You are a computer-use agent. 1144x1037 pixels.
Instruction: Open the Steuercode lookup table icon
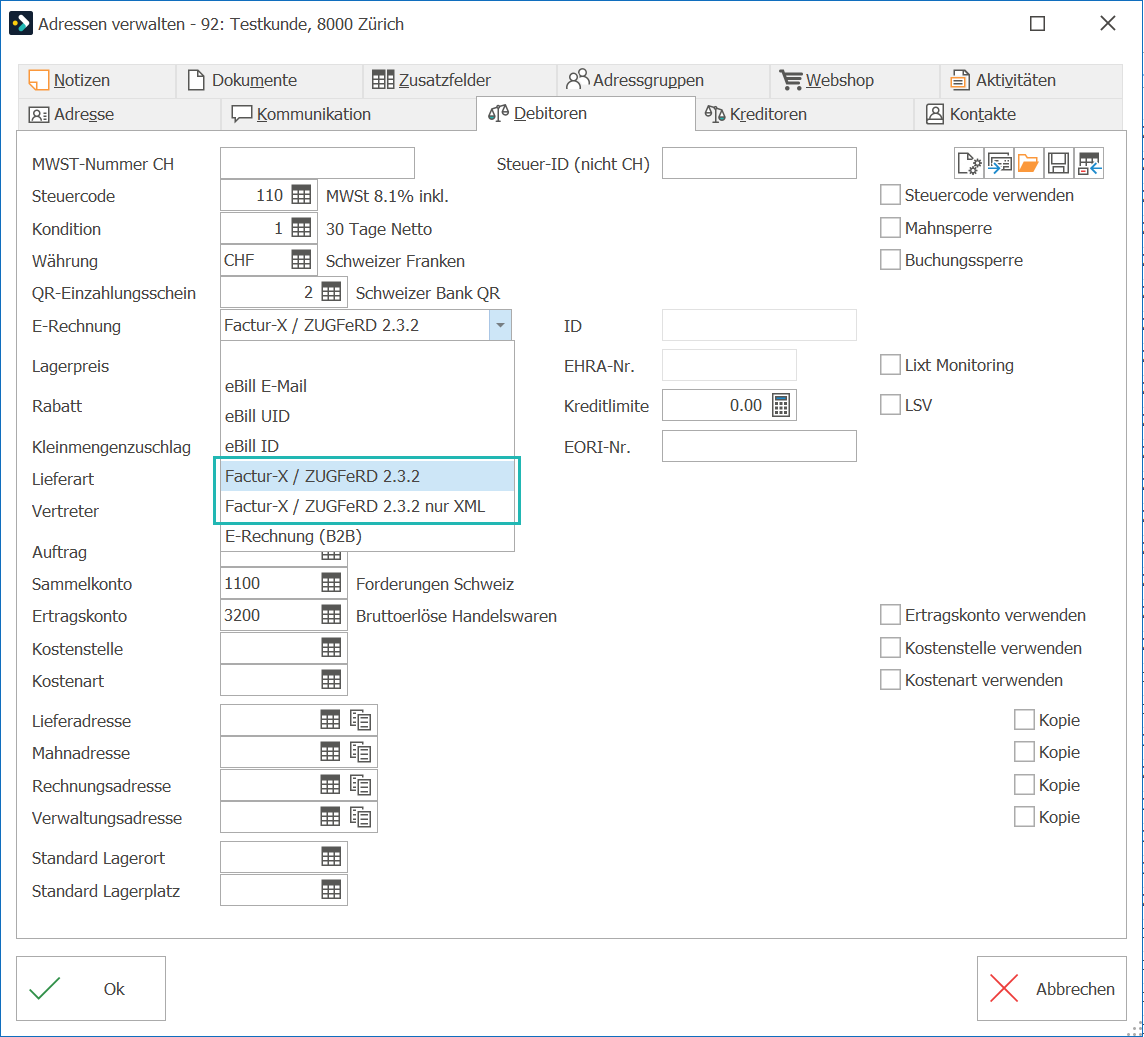[301, 196]
